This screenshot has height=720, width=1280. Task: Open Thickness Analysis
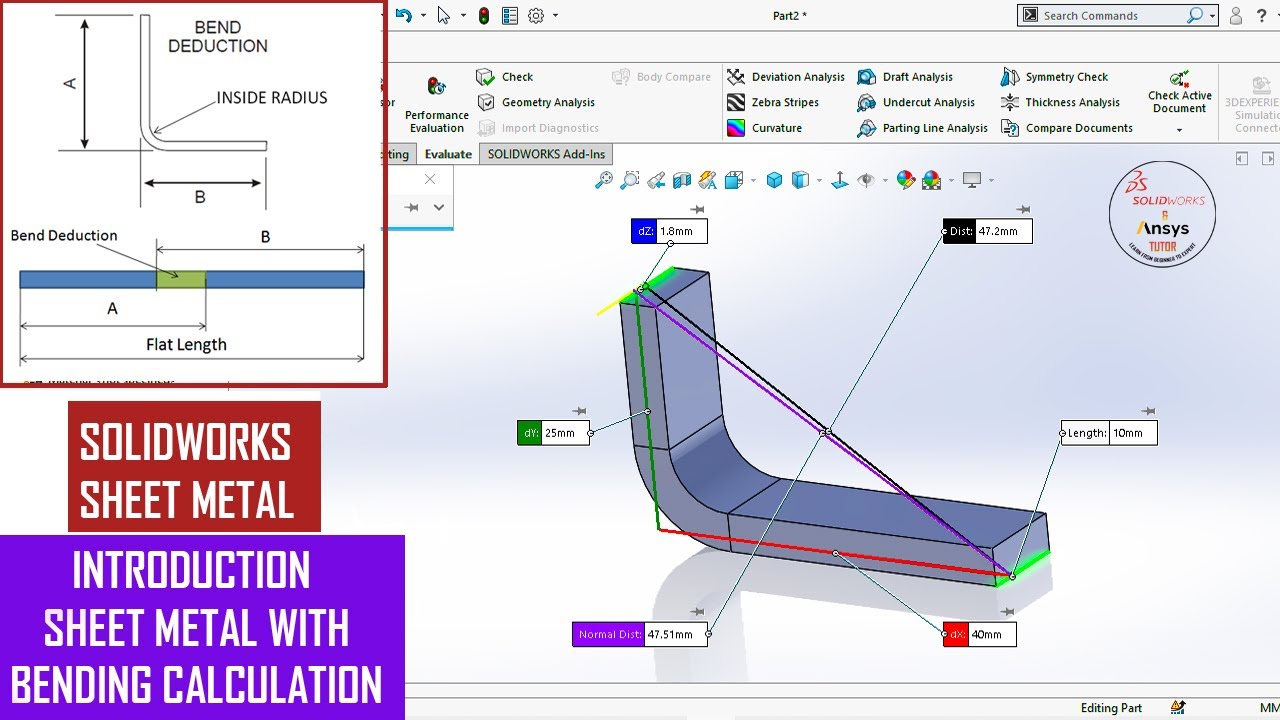coord(1060,102)
